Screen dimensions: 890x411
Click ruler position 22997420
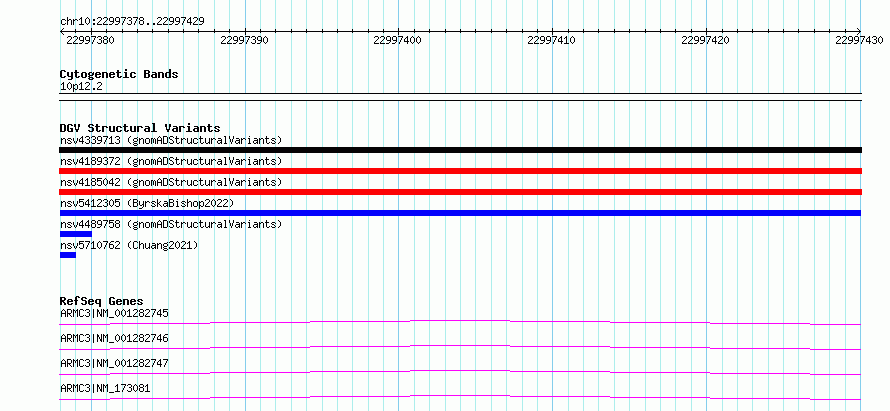[x=706, y=40]
